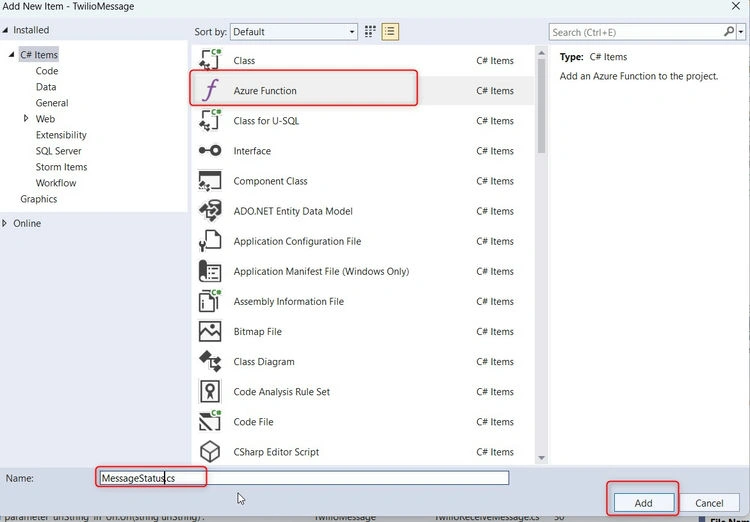Expand the Web tree node
The height and width of the screenshot is (522, 750).
(26, 118)
